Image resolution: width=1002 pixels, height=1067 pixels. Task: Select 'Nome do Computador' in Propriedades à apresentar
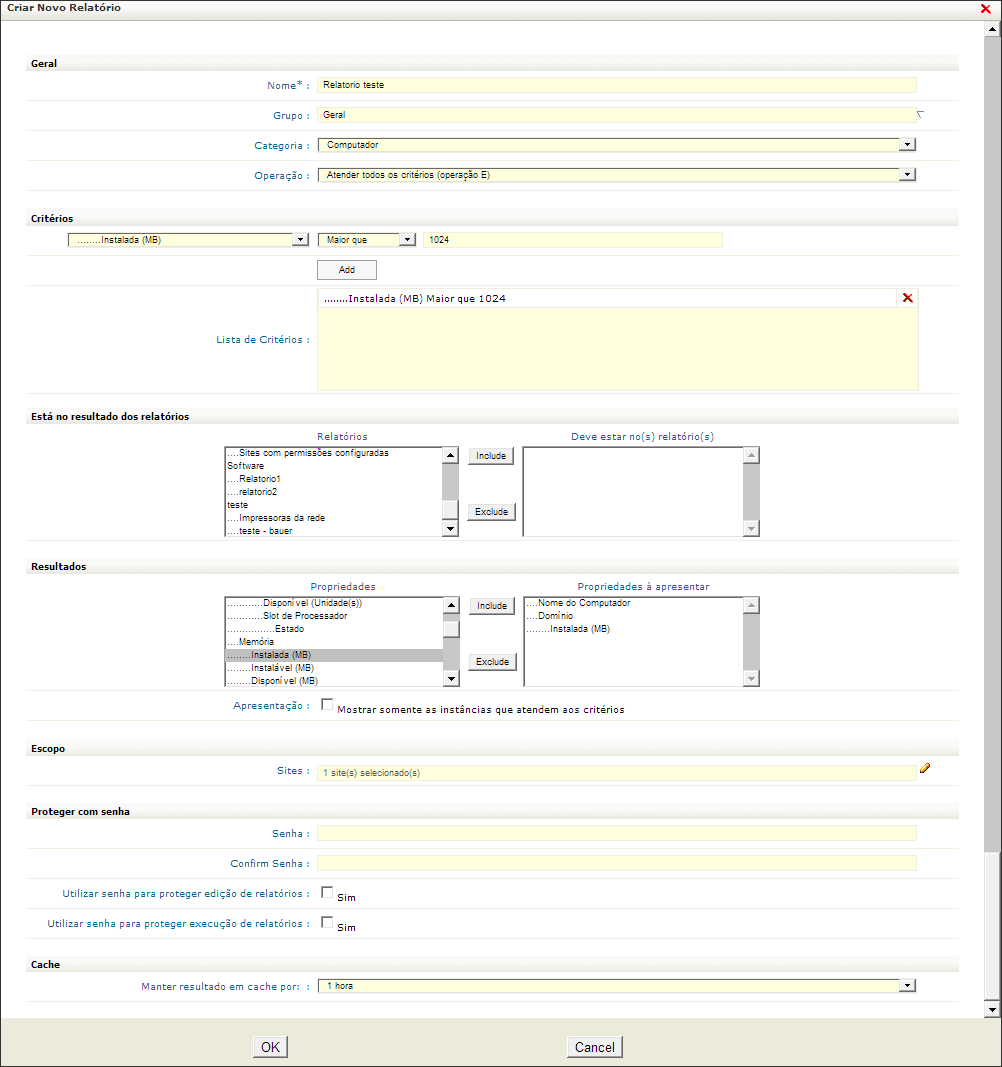click(633, 603)
